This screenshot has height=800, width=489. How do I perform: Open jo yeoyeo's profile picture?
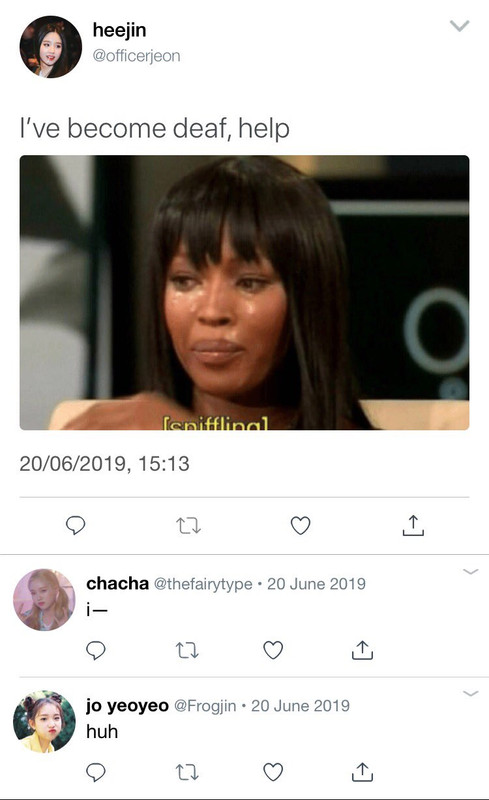(44, 722)
